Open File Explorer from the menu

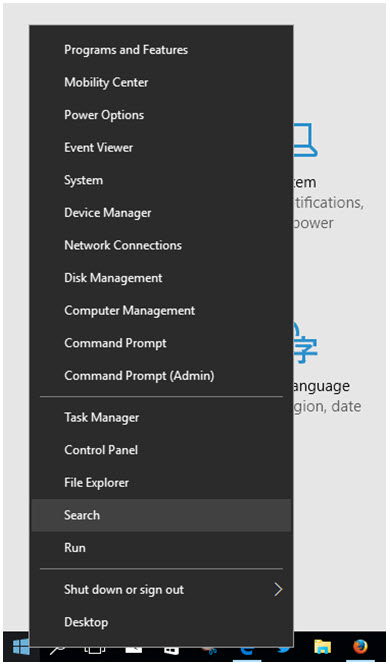161,483
